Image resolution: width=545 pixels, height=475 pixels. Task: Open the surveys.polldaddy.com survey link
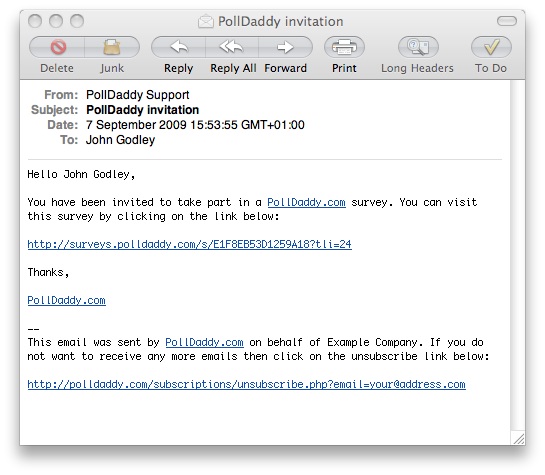click(x=189, y=244)
